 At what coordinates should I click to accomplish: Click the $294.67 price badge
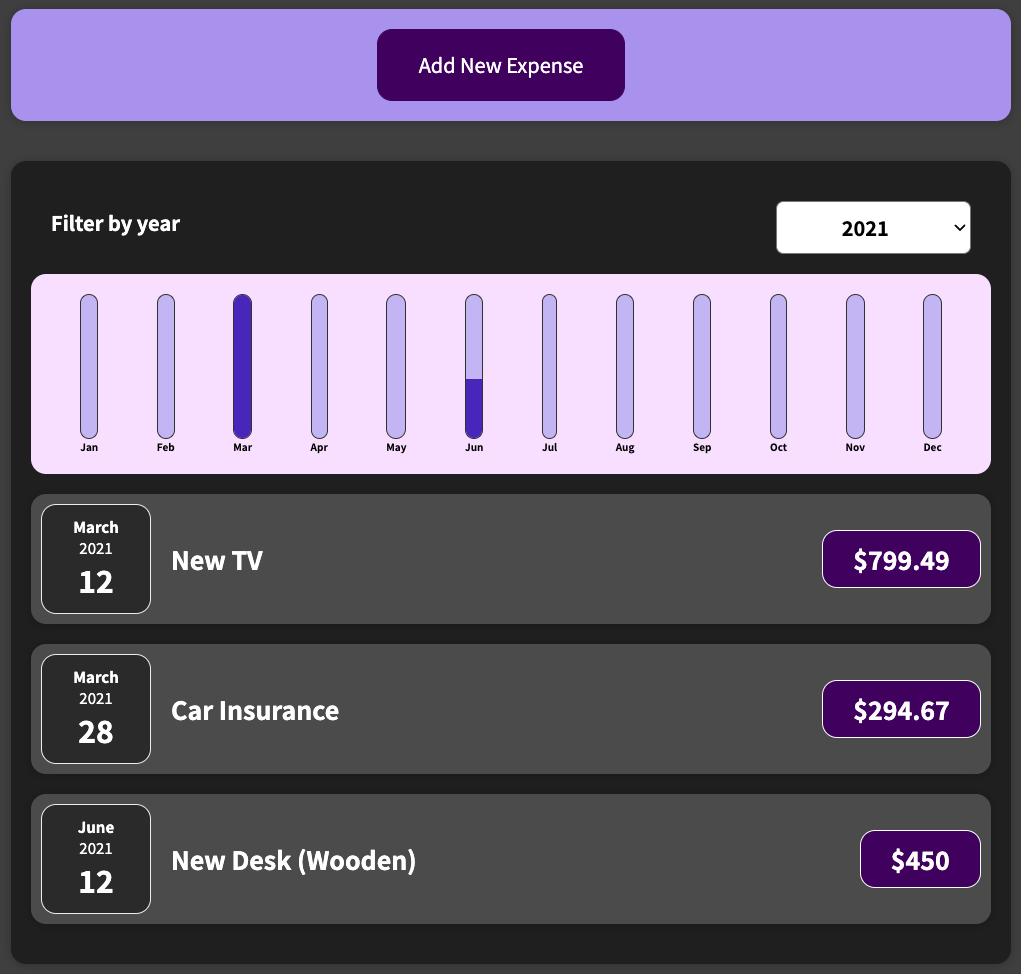901,709
